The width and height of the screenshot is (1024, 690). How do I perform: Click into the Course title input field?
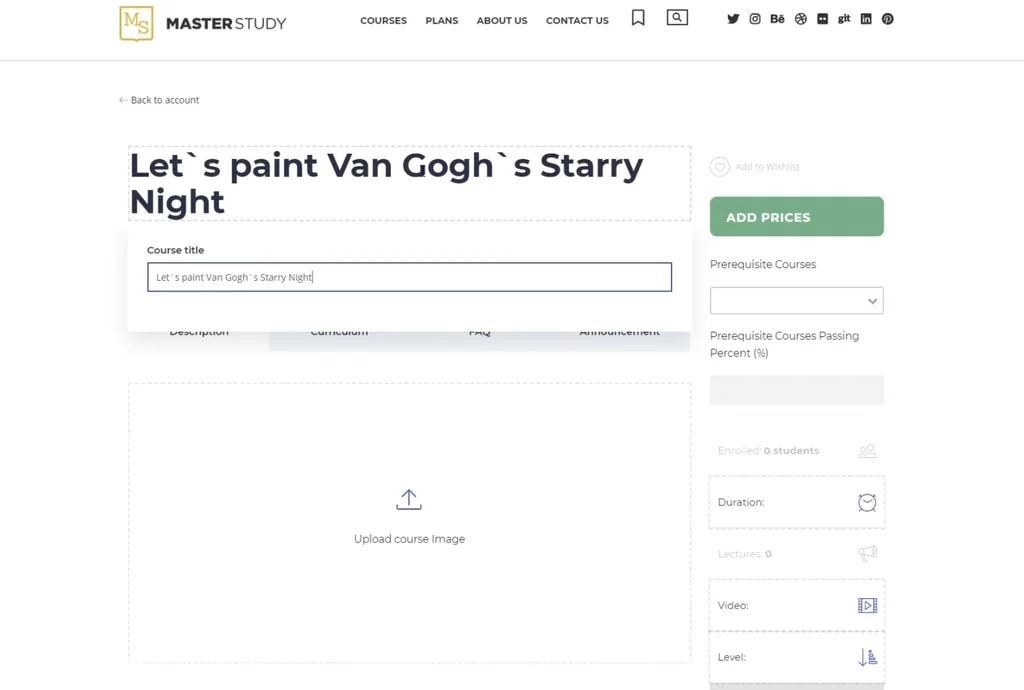tap(409, 277)
